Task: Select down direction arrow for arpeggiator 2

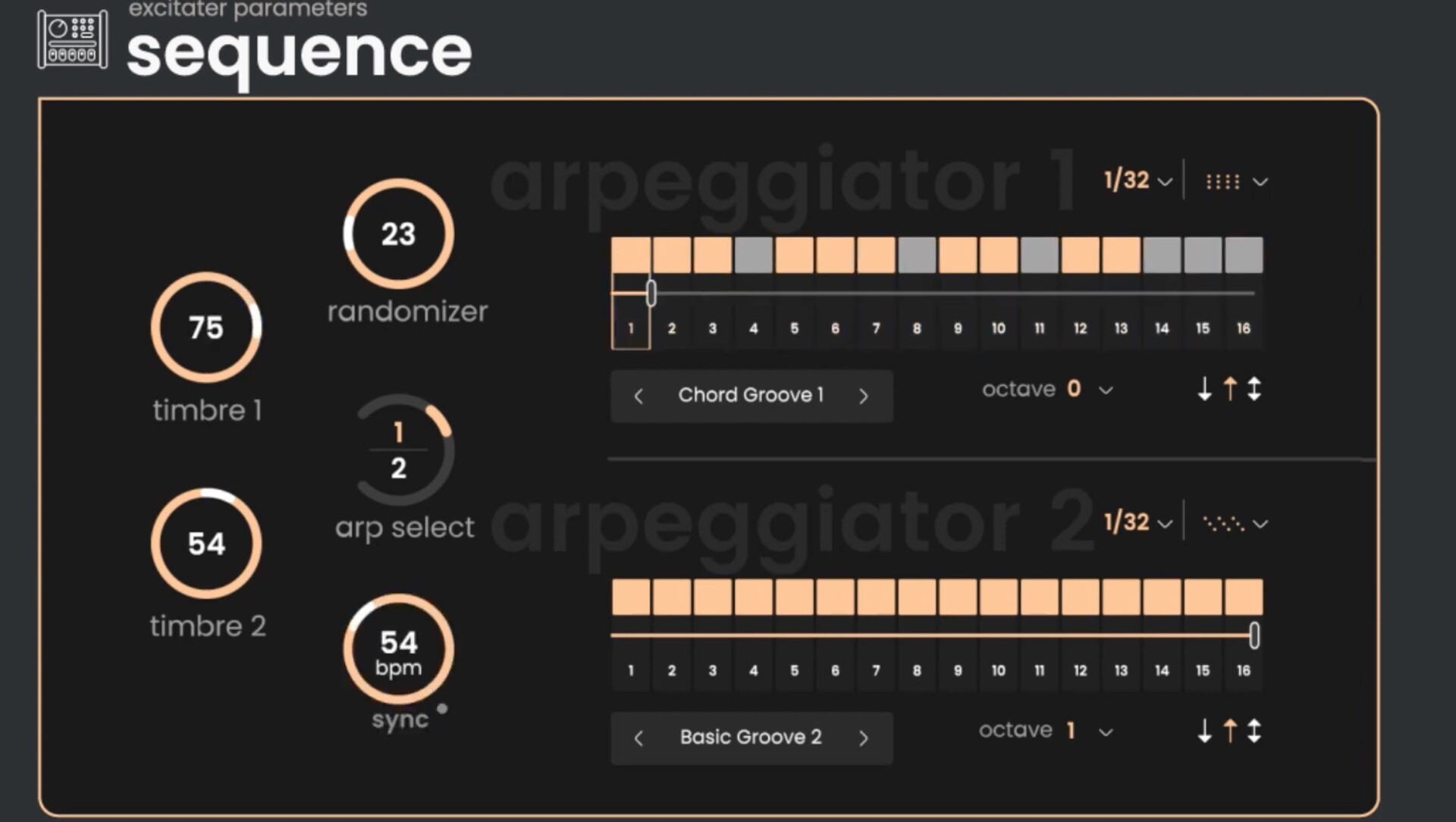Action: click(x=1204, y=731)
